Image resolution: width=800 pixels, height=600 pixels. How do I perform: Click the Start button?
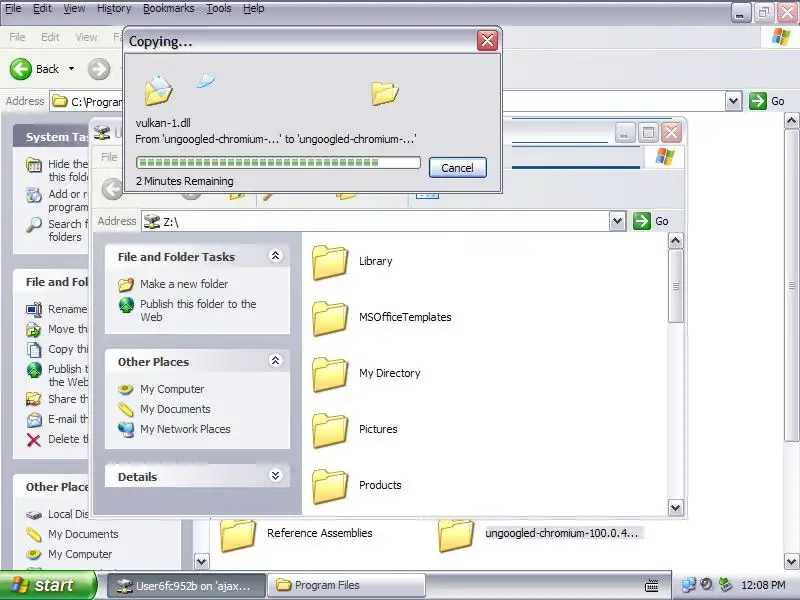point(48,585)
